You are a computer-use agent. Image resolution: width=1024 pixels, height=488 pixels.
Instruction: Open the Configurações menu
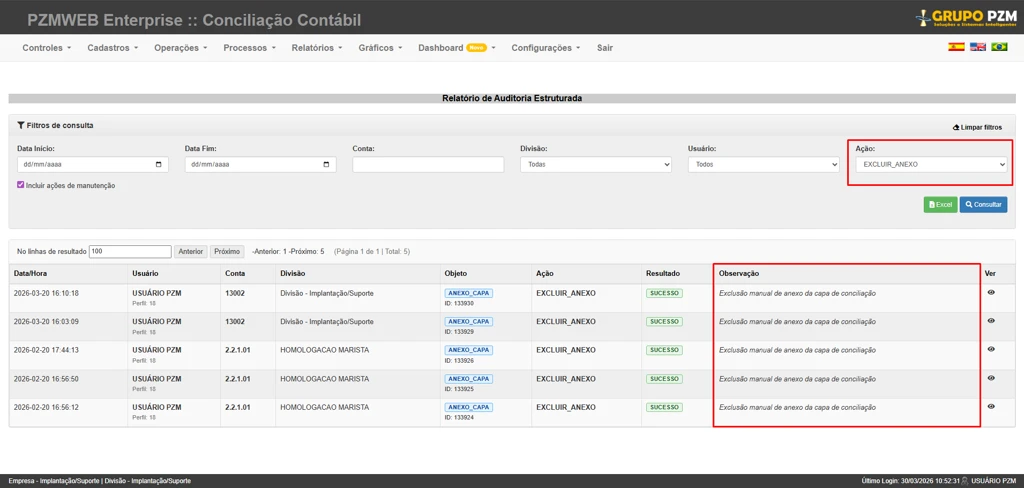[546, 48]
